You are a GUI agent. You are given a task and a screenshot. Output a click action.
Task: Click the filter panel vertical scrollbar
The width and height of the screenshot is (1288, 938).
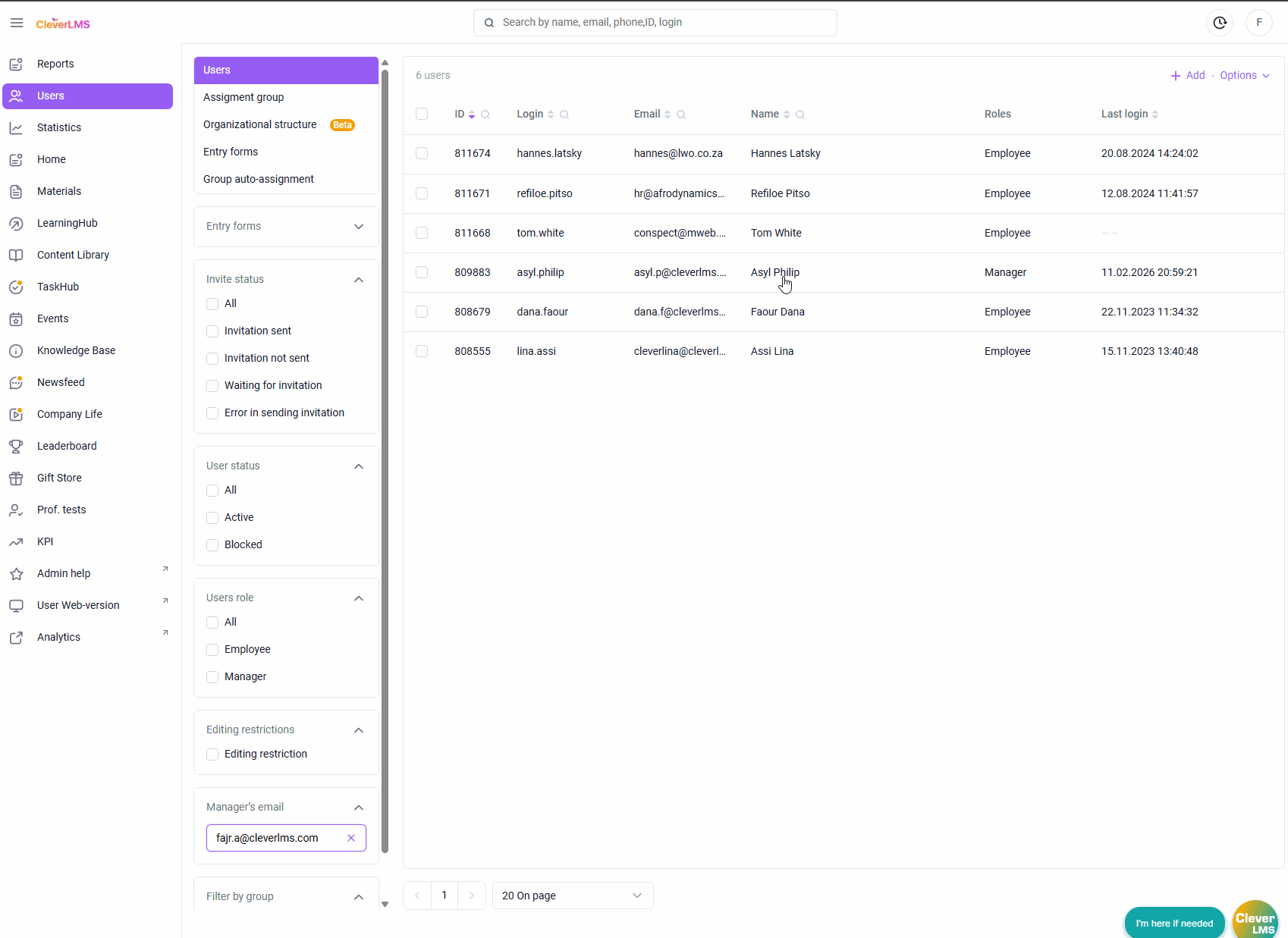click(x=385, y=455)
